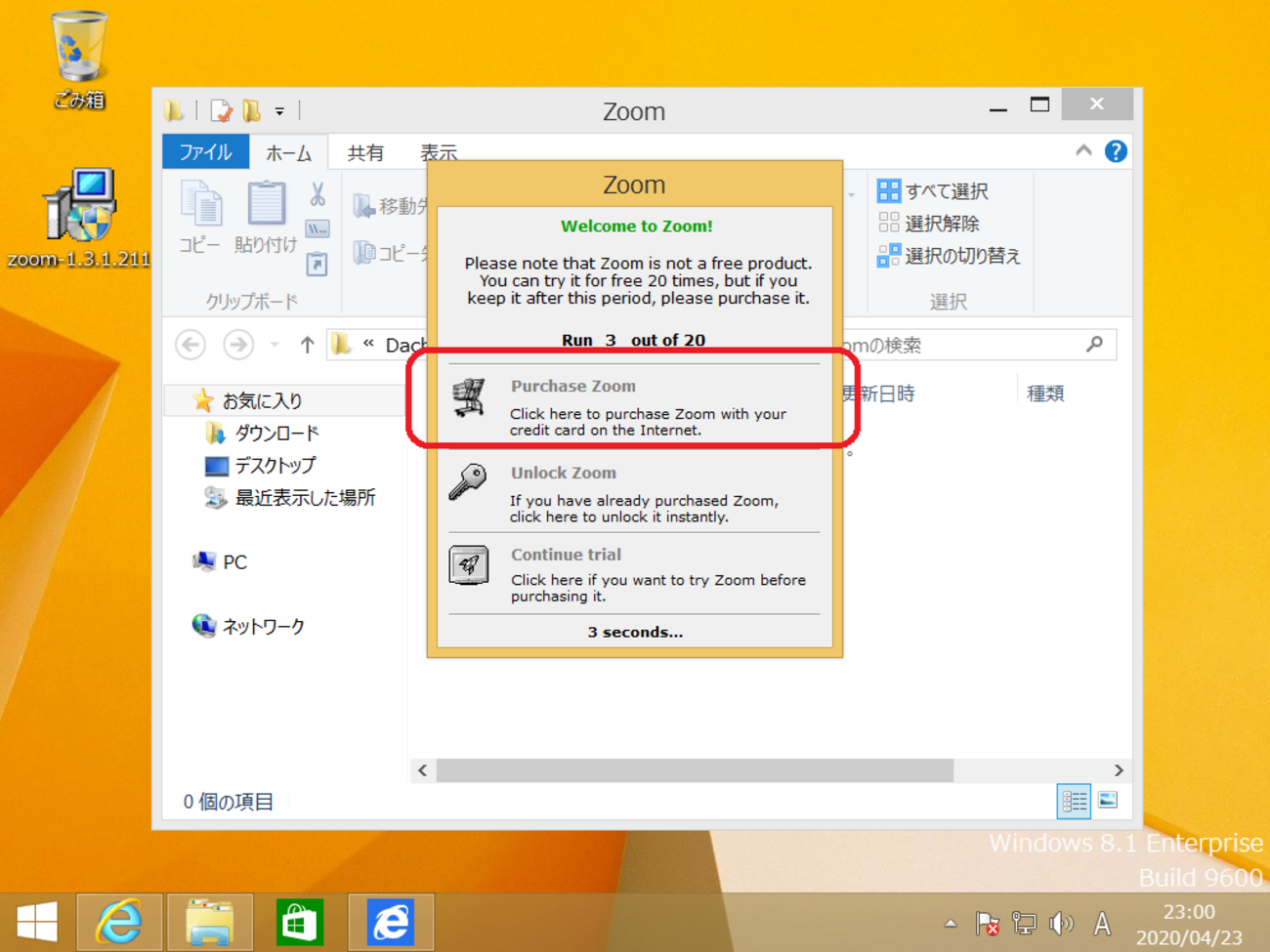Open the Windows Store taskbar icon
This screenshot has height=952, width=1270.
click(299, 922)
